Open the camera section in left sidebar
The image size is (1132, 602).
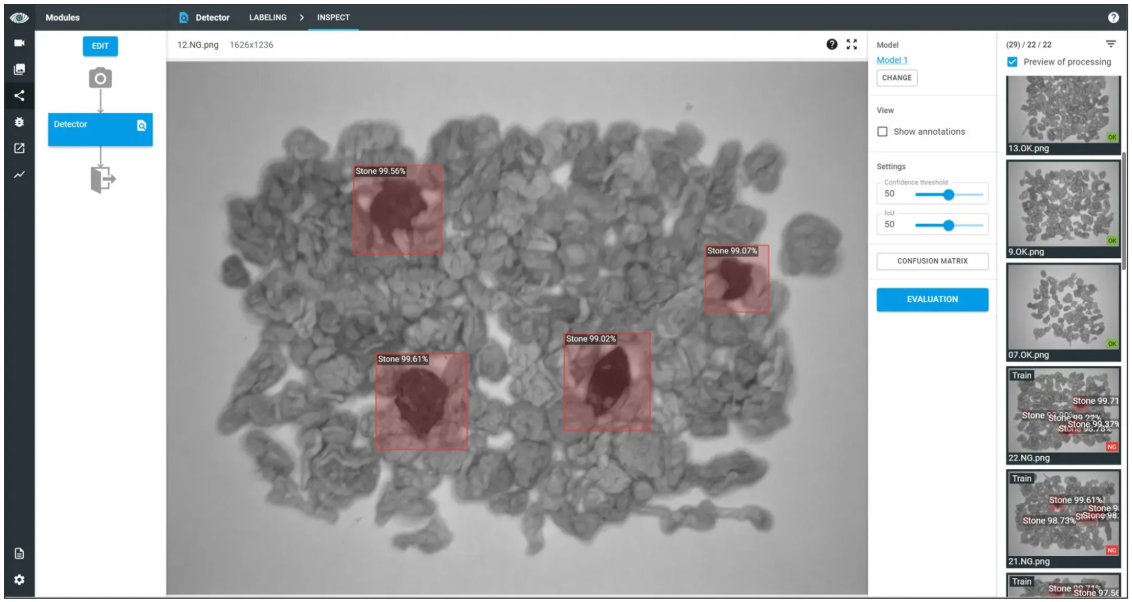[16, 44]
